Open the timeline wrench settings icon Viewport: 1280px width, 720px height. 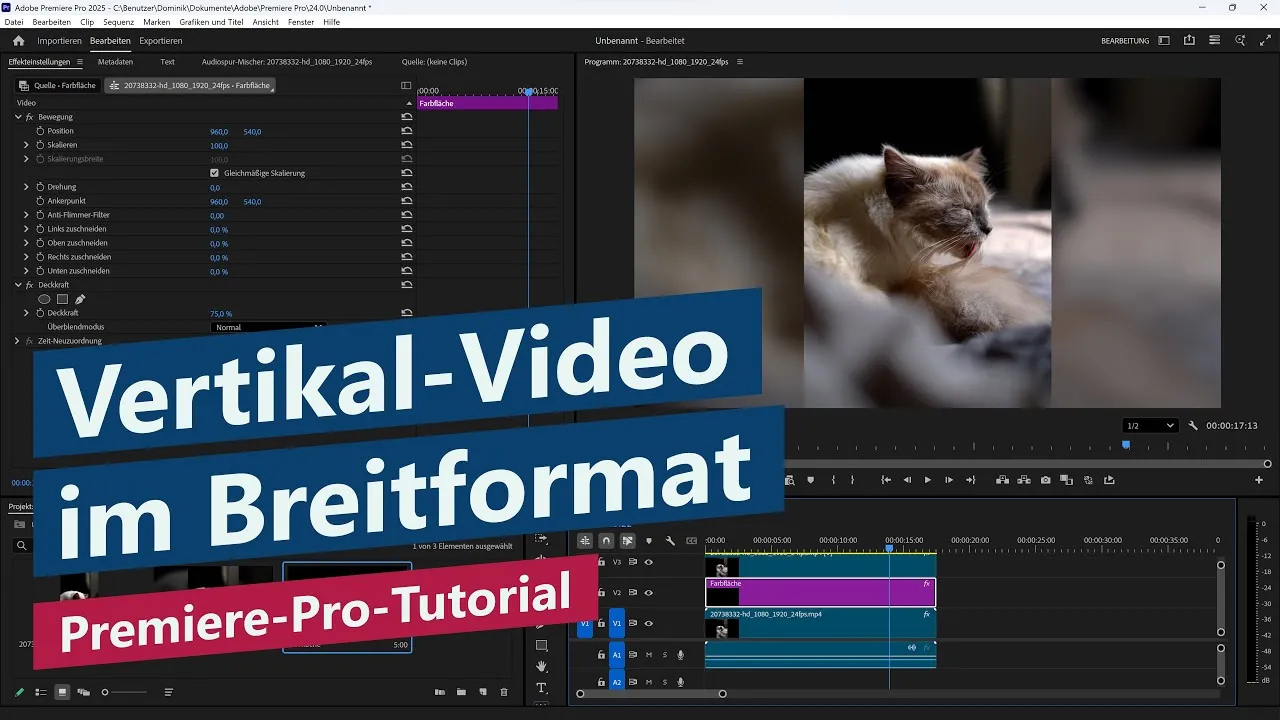pyautogui.click(x=670, y=540)
